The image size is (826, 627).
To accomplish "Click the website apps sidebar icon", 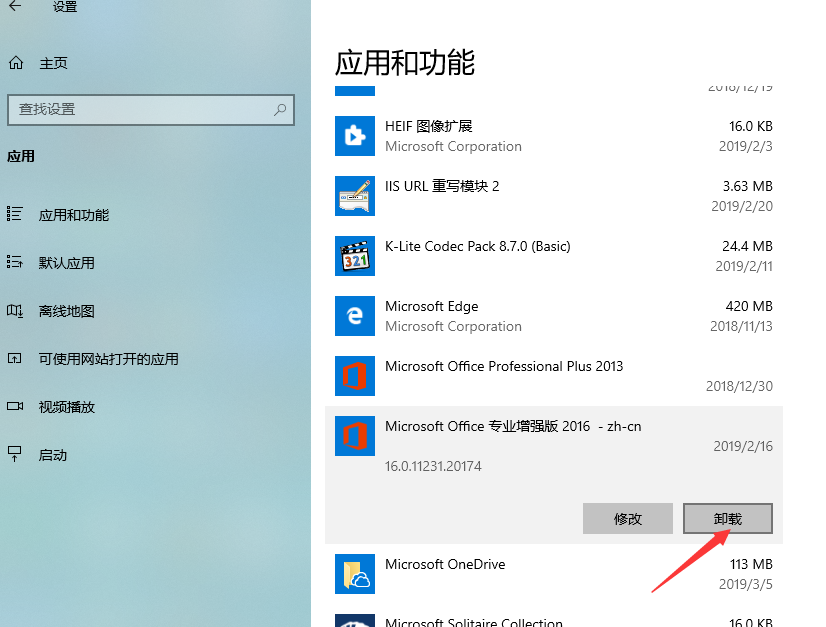I will pyautogui.click(x=14, y=359).
